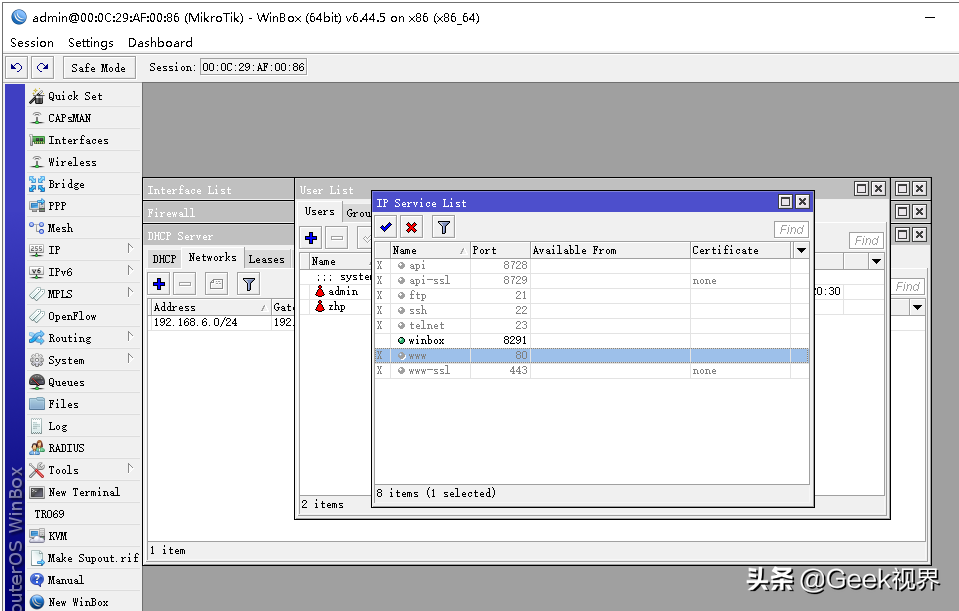Click filter funnel in DHCP Server toolbar
This screenshot has width=959, height=611.
[248, 284]
